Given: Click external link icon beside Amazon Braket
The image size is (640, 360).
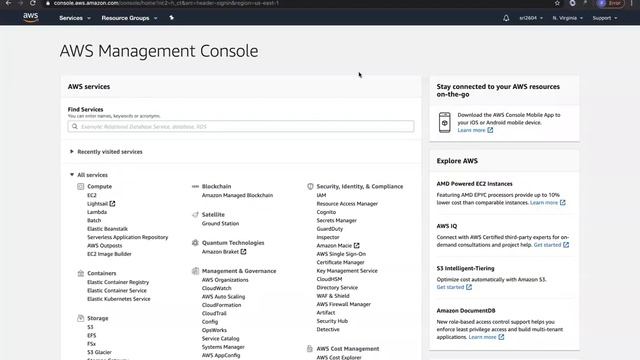Looking at the screenshot, I should point(243,252).
